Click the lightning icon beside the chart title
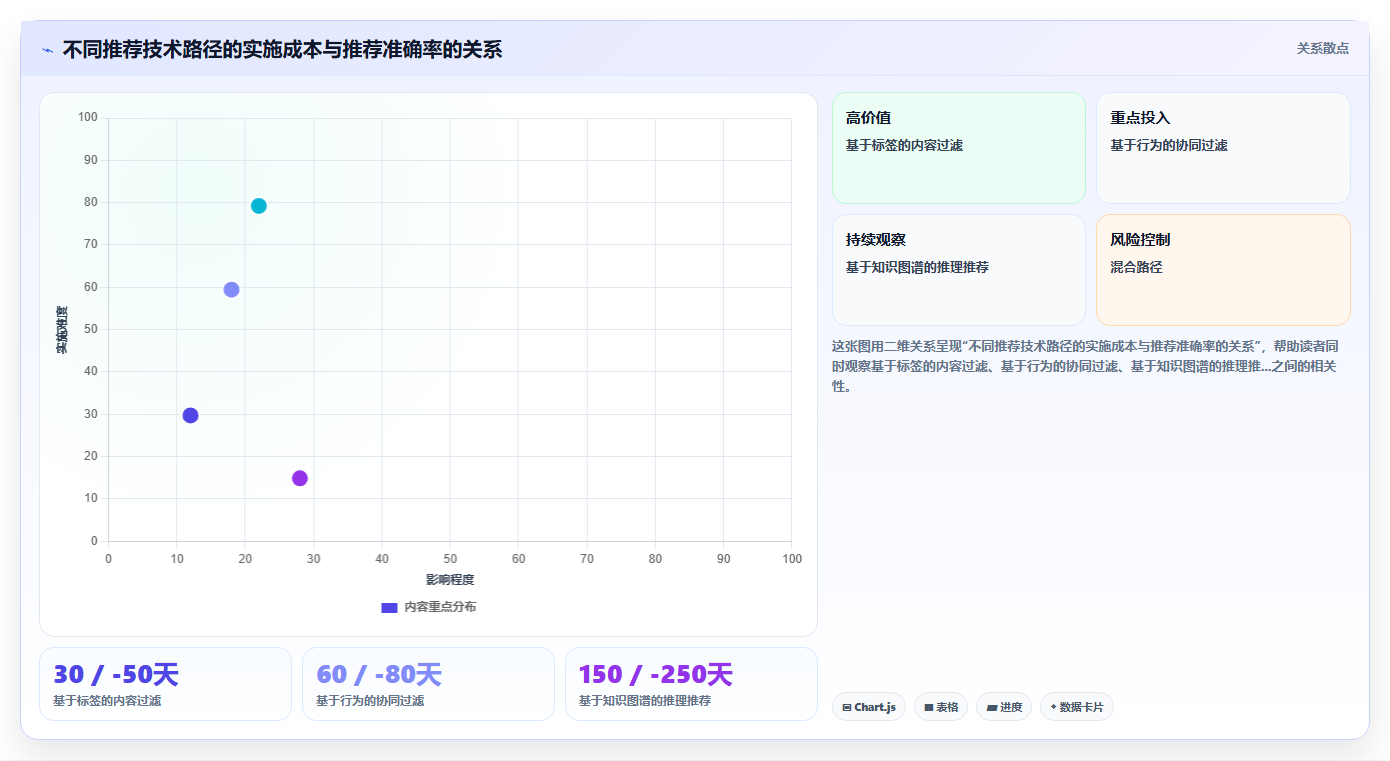The image size is (1390, 761). click(47, 50)
